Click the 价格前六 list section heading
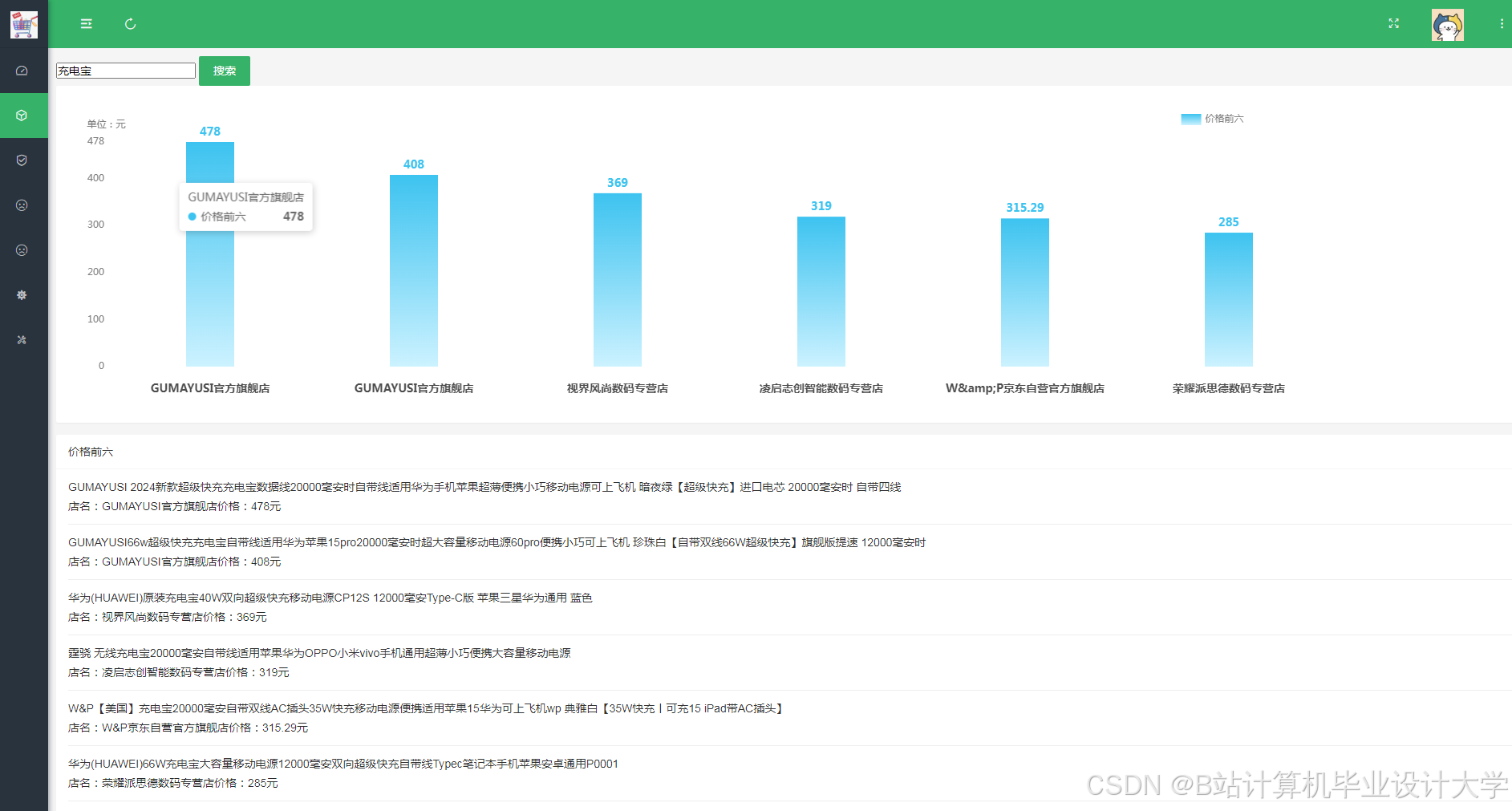The width and height of the screenshot is (1512, 811). point(91,452)
